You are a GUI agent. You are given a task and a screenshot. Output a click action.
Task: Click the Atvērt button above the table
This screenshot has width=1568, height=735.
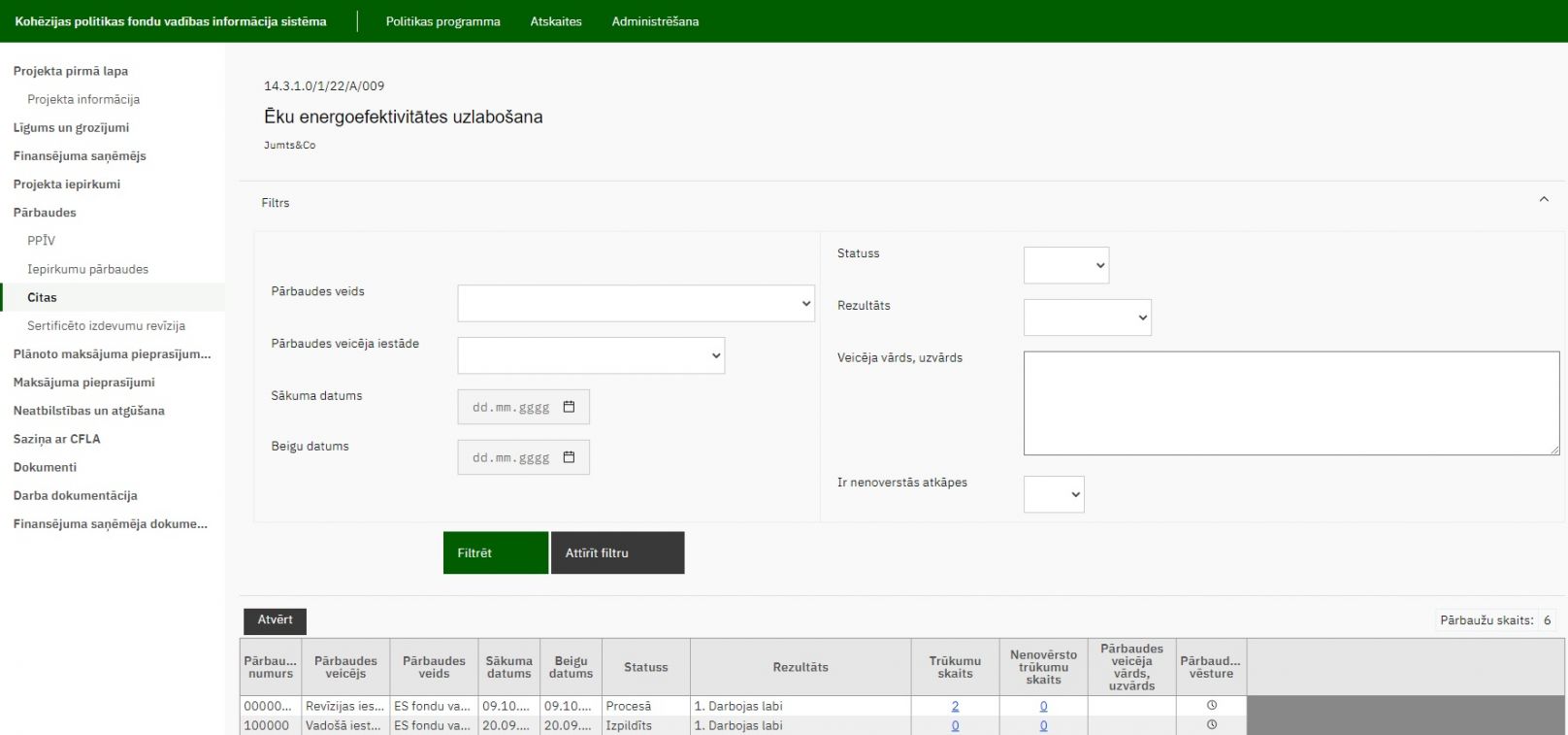click(x=275, y=620)
